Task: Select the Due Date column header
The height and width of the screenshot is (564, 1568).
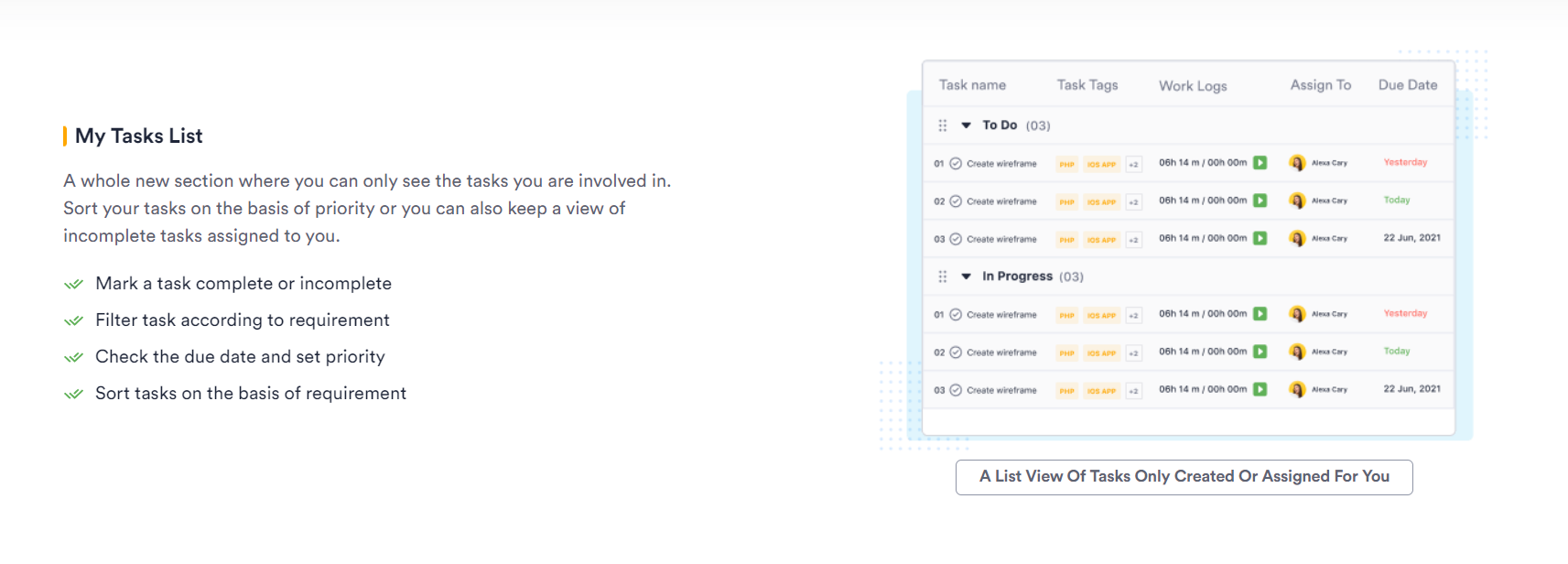Action: point(1408,85)
